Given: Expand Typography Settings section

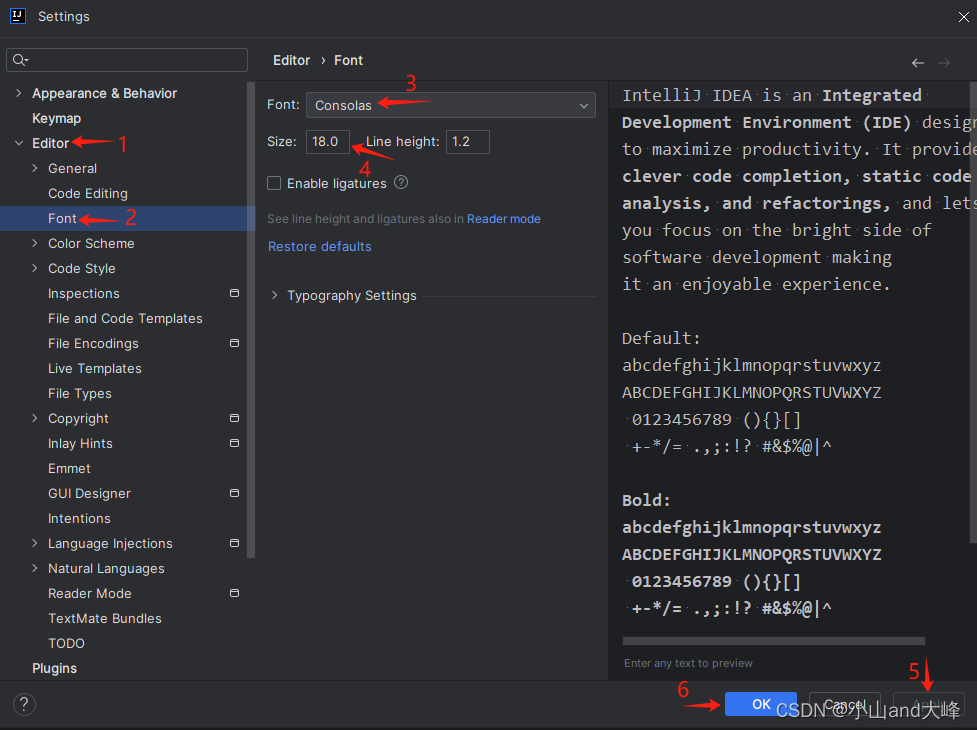Looking at the screenshot, I should 274,295.
